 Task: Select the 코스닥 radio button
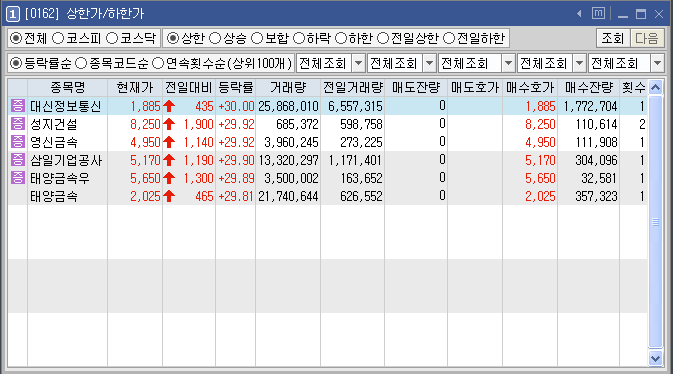tap(112, 38)
